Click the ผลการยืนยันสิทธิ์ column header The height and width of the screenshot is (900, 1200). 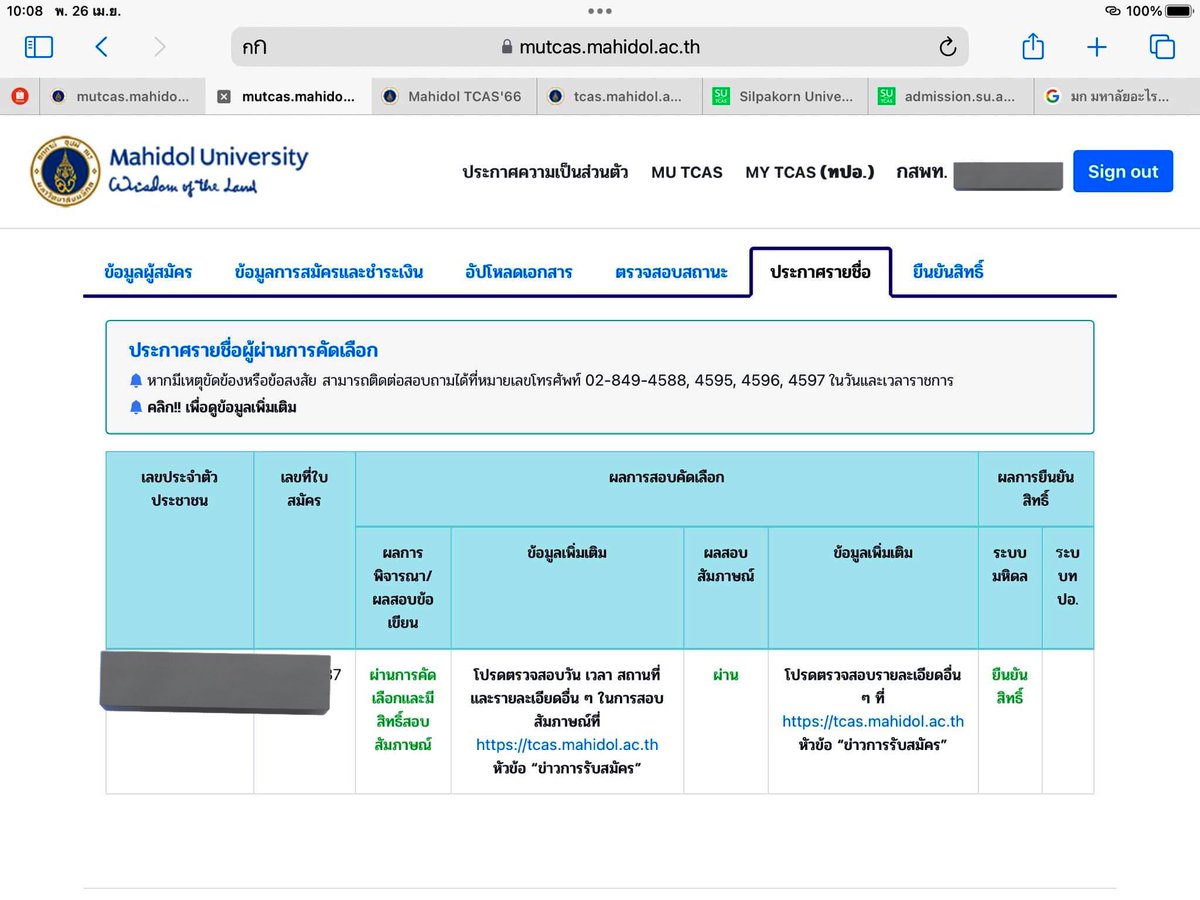[x=1035, y=489]
